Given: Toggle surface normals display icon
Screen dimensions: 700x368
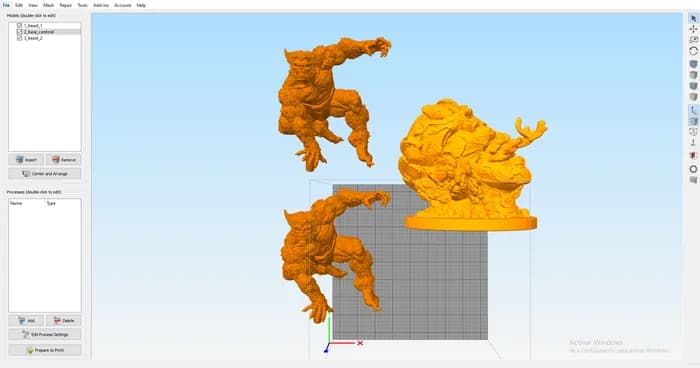Looking at the screenshot, I should coord(693,142).
